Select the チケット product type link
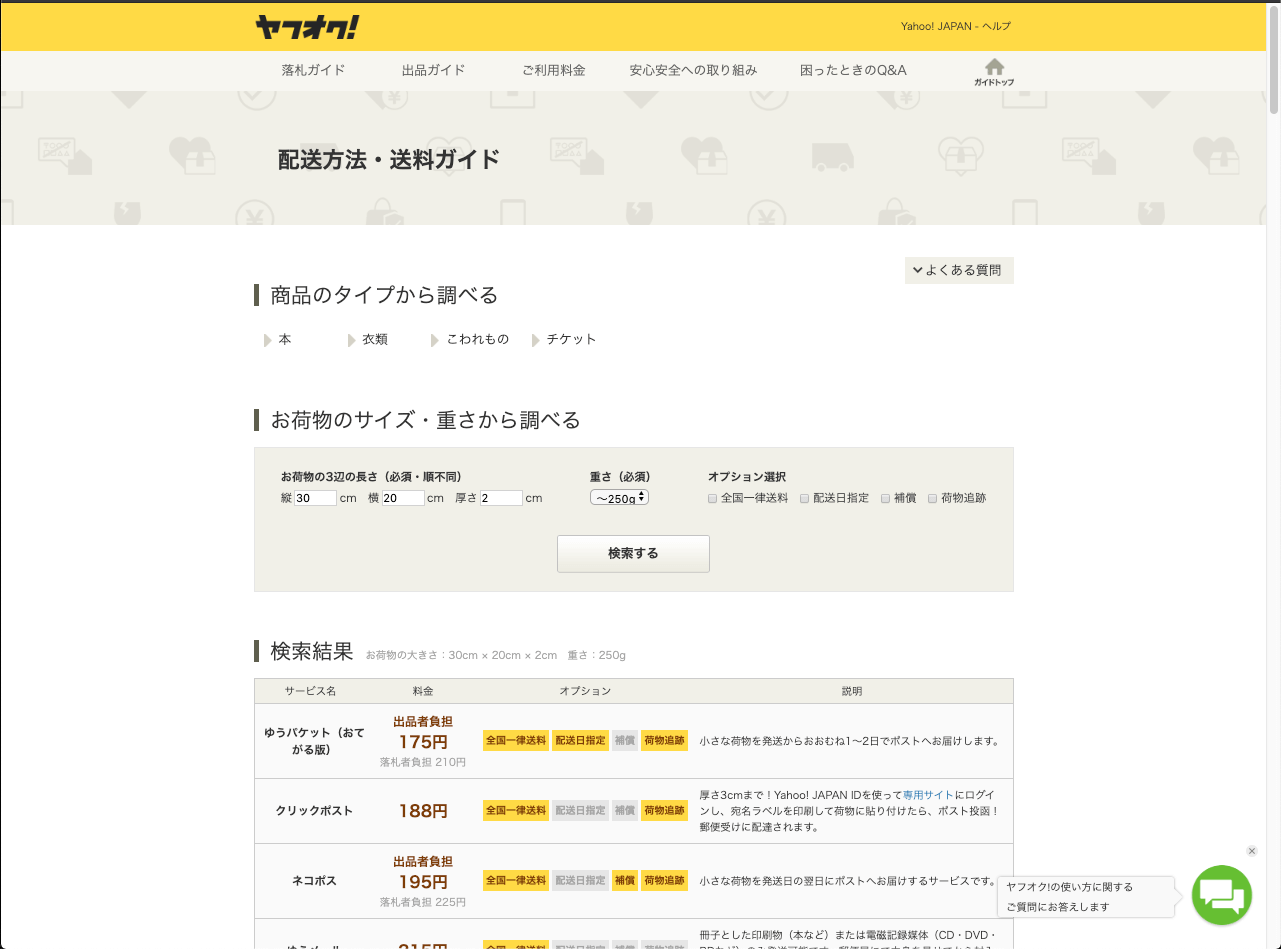The height and width of the screenshot is (949, 1281). pyautogui.click(x=572, y=340)
